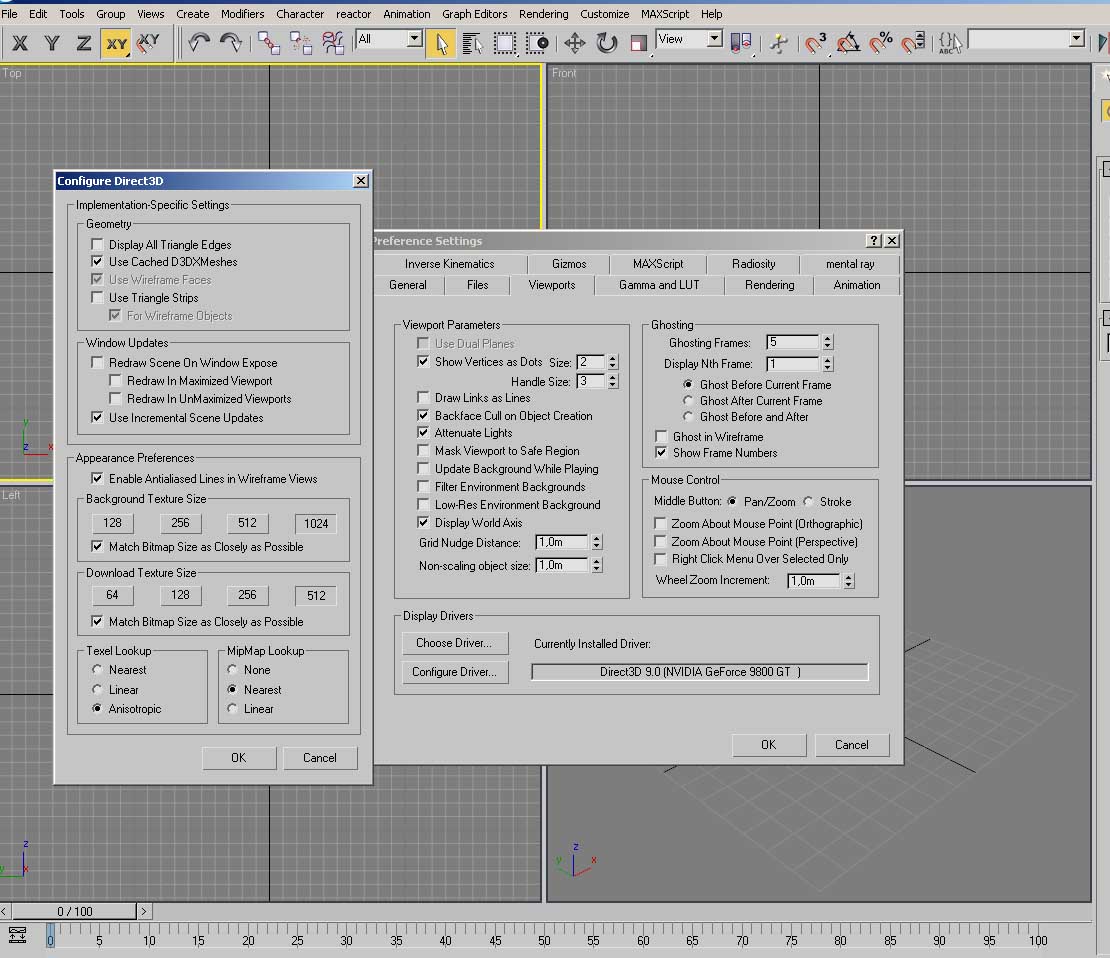Toggle the Angle Snap magnet icon
The height and width of the screenshot is (958, 1110).
click(x=848, y=43)
